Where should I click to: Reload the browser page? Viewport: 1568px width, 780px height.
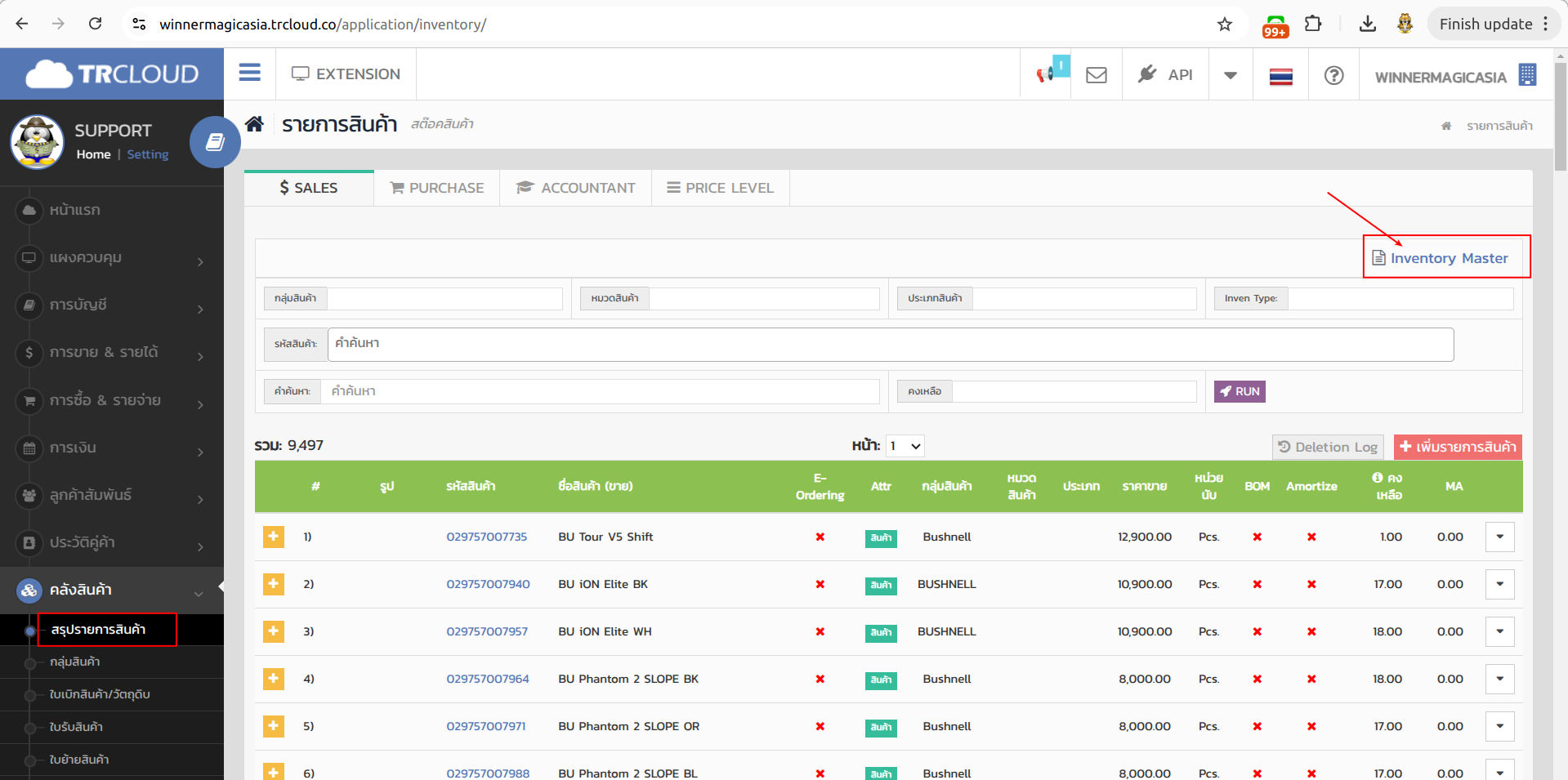click(x=96, y=24)
